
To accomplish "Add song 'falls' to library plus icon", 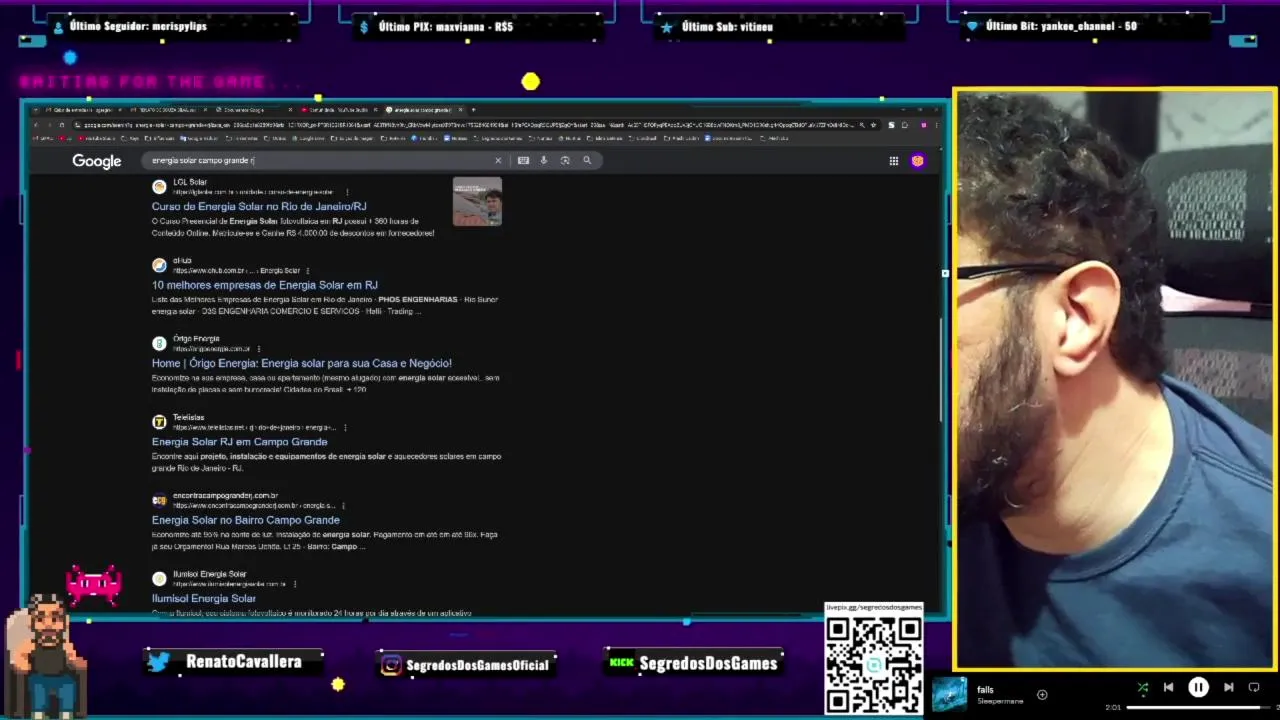I will [x=1042, y=695].
